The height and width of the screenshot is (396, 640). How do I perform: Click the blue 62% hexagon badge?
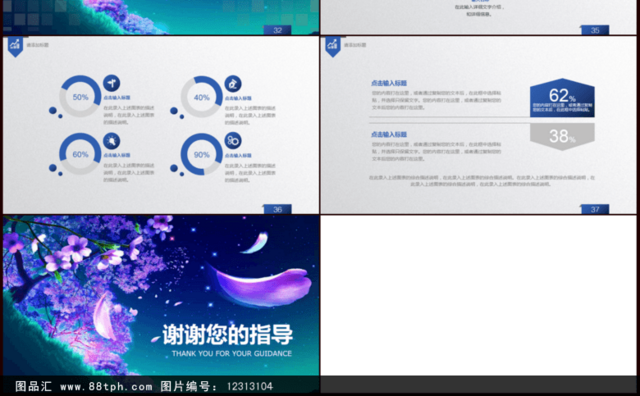coord(562,98)
